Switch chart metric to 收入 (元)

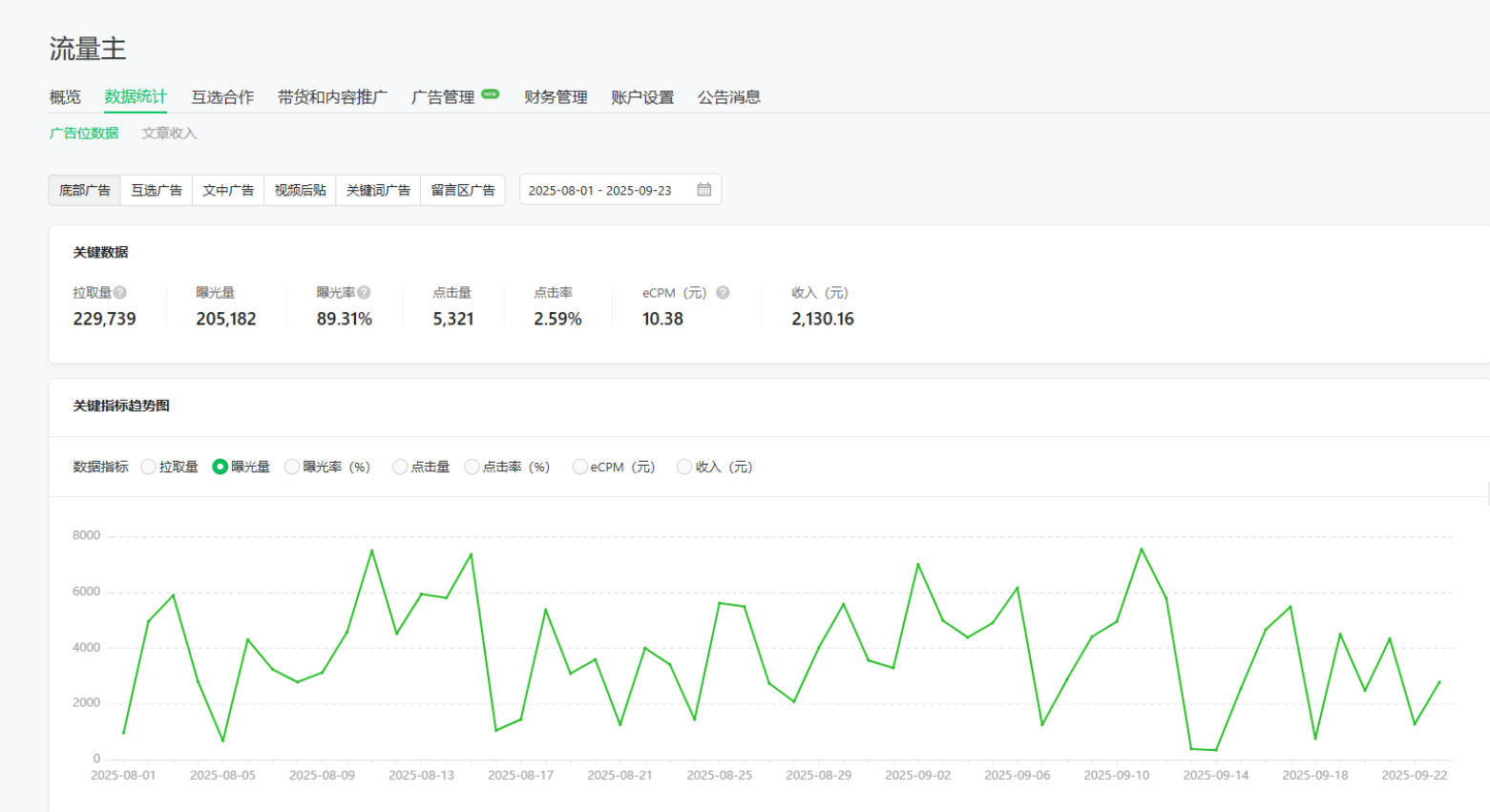(x=684, y=467)
